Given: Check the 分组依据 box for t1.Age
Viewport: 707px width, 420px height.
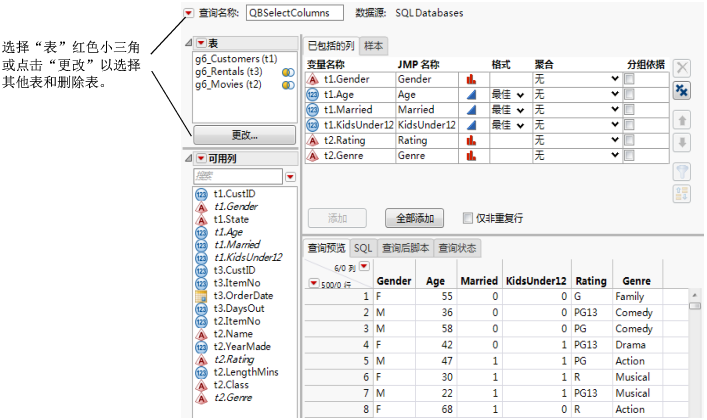Looking at the screenshot, I should 629,94.
